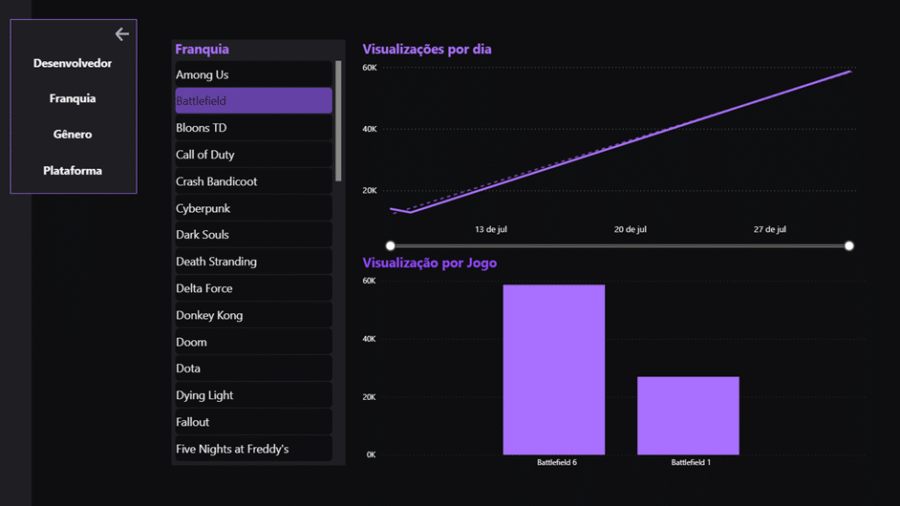Switch to the Franquia page
Image resolution: width=900 pixels, height=506 pixels.
(72, 99)
